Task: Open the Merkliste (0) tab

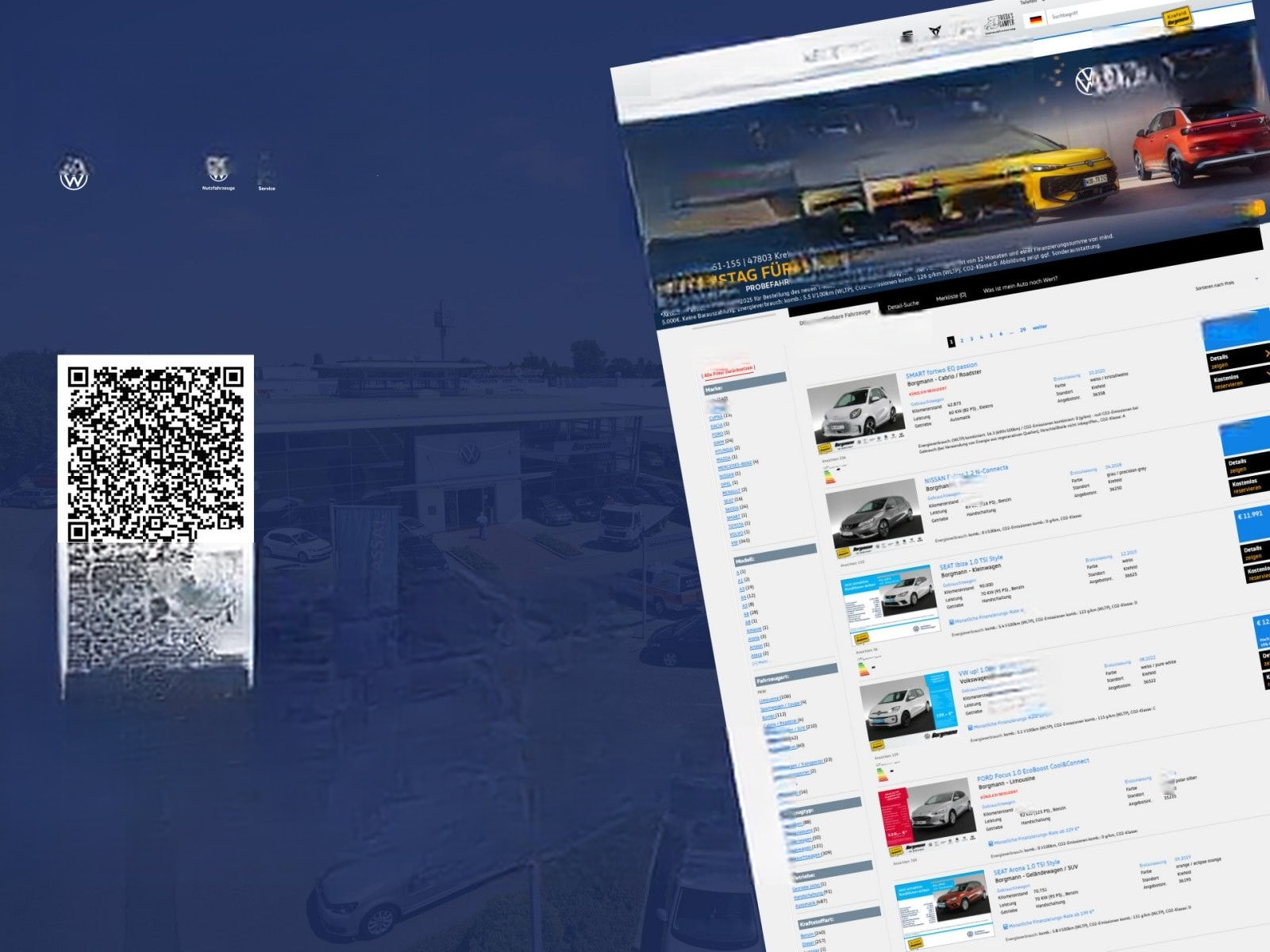Action: point(951,297)
